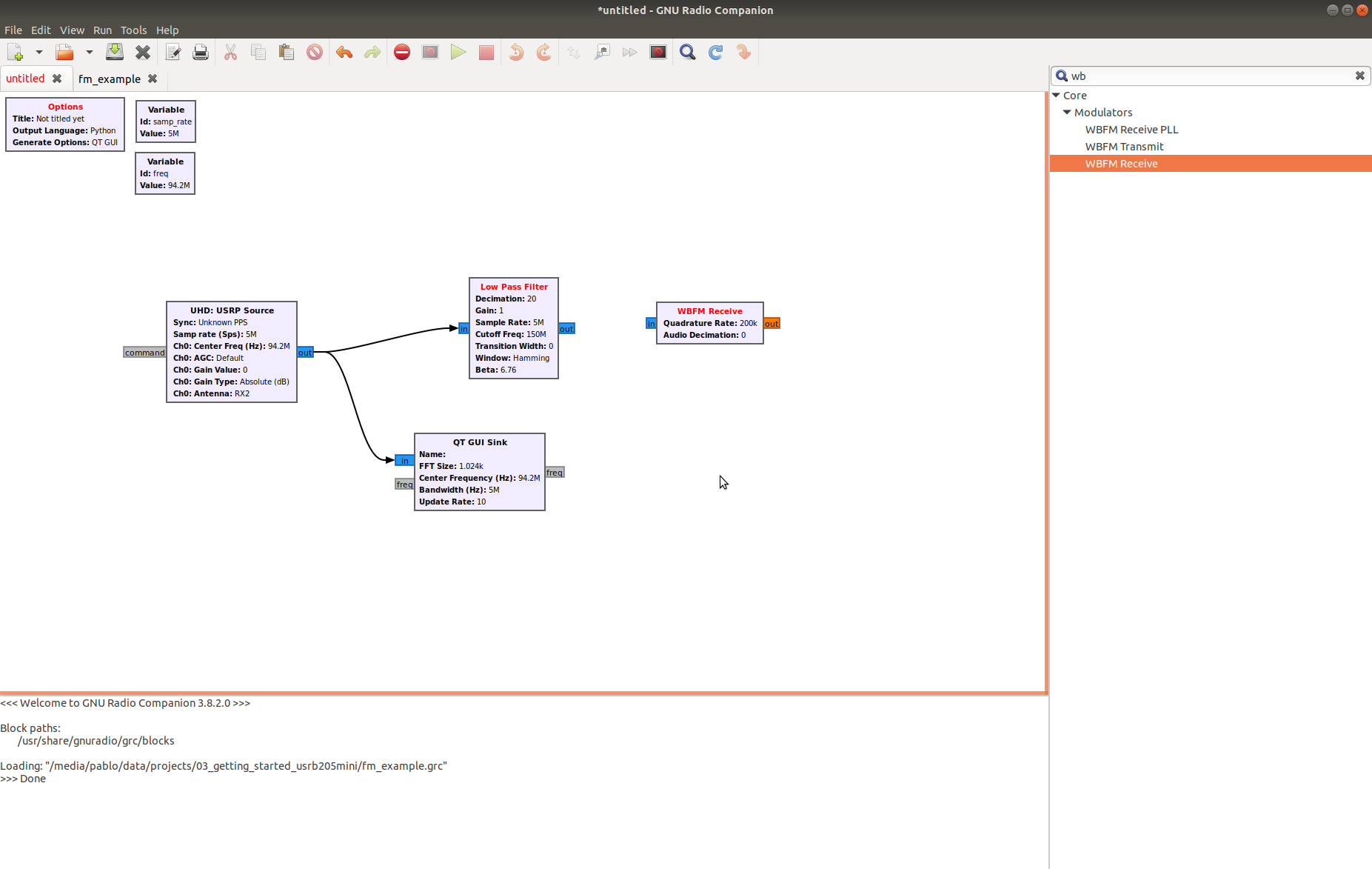Open the File menu
The image size is (1372, 869).
point(13,30)
